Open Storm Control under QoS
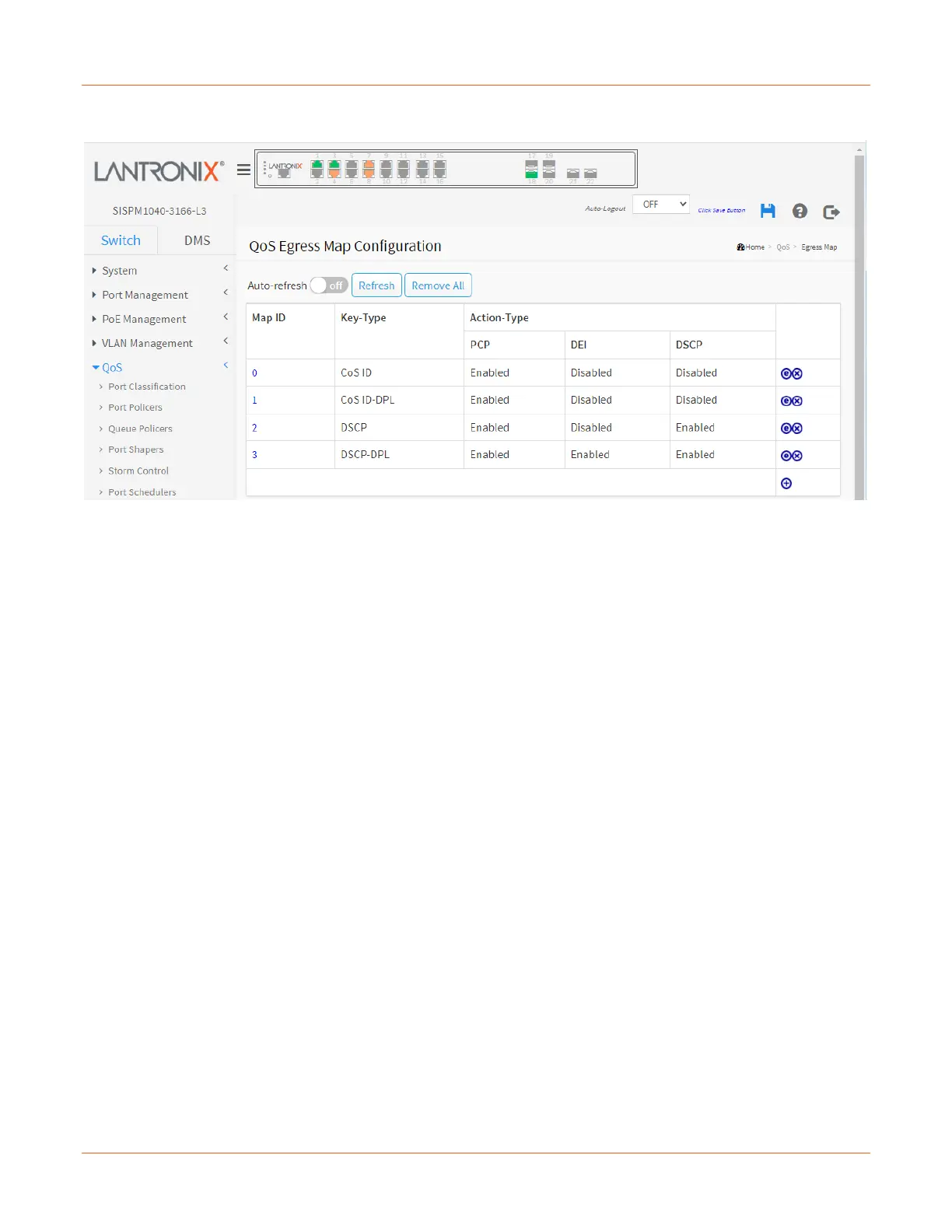 (x=138, y=471)
